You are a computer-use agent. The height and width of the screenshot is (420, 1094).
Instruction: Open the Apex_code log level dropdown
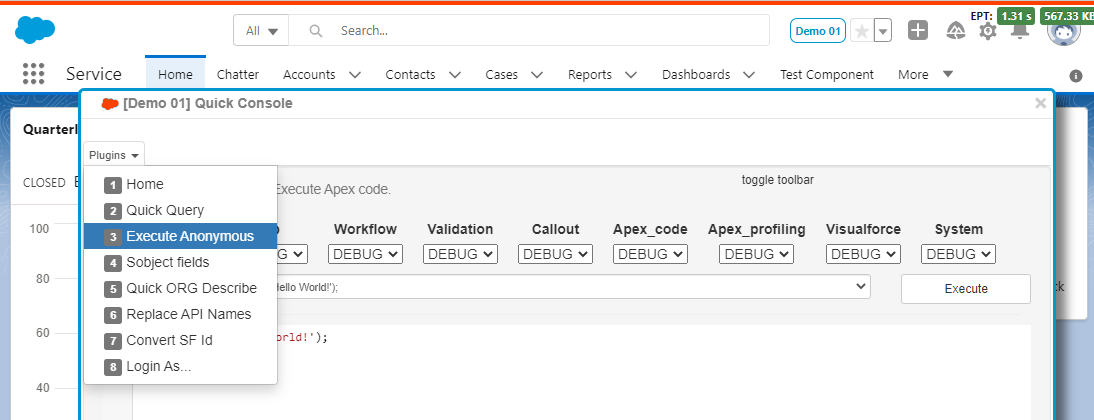650,254
